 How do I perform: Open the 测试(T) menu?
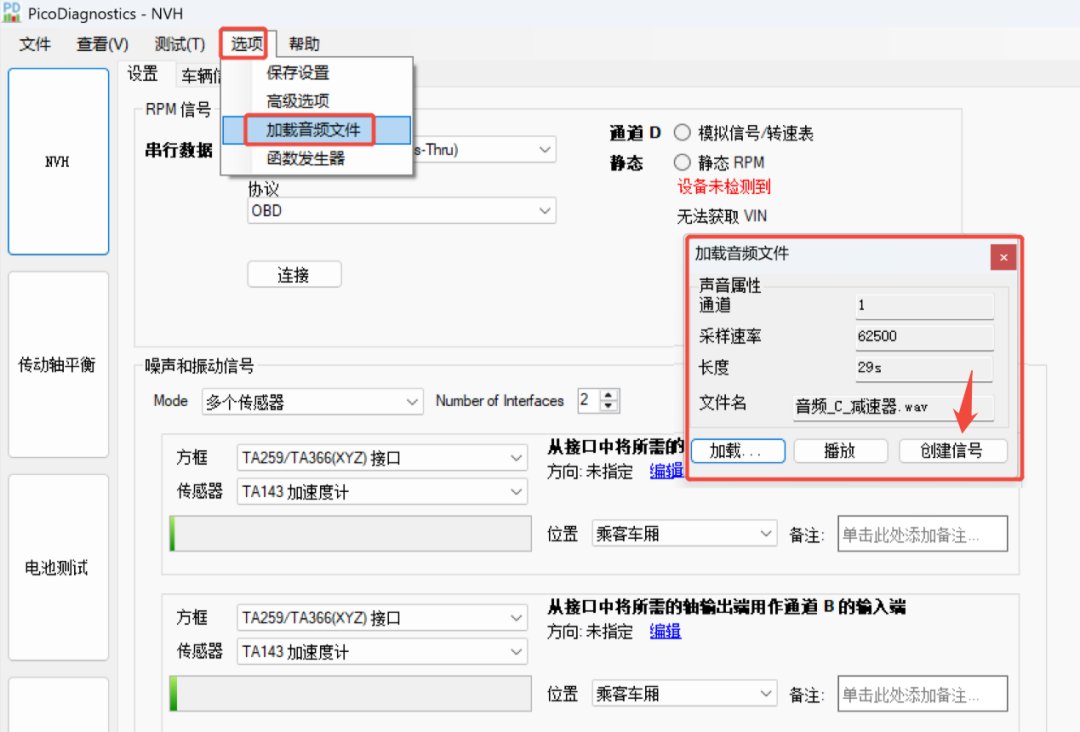180,44
